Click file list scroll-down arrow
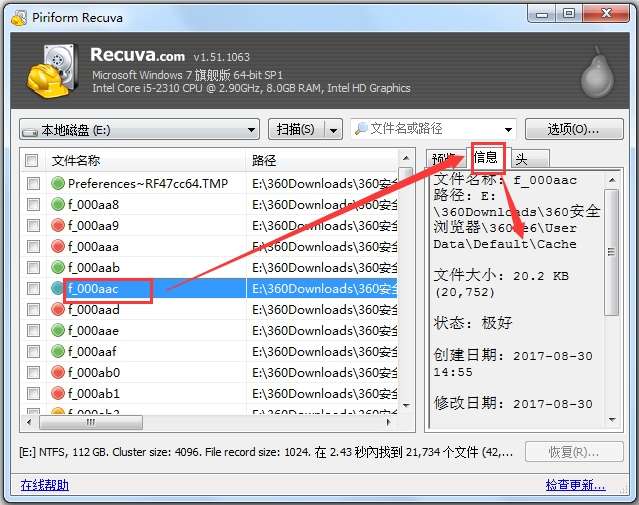Viewport: 639px width, 505px height. (x=406, y=405)
